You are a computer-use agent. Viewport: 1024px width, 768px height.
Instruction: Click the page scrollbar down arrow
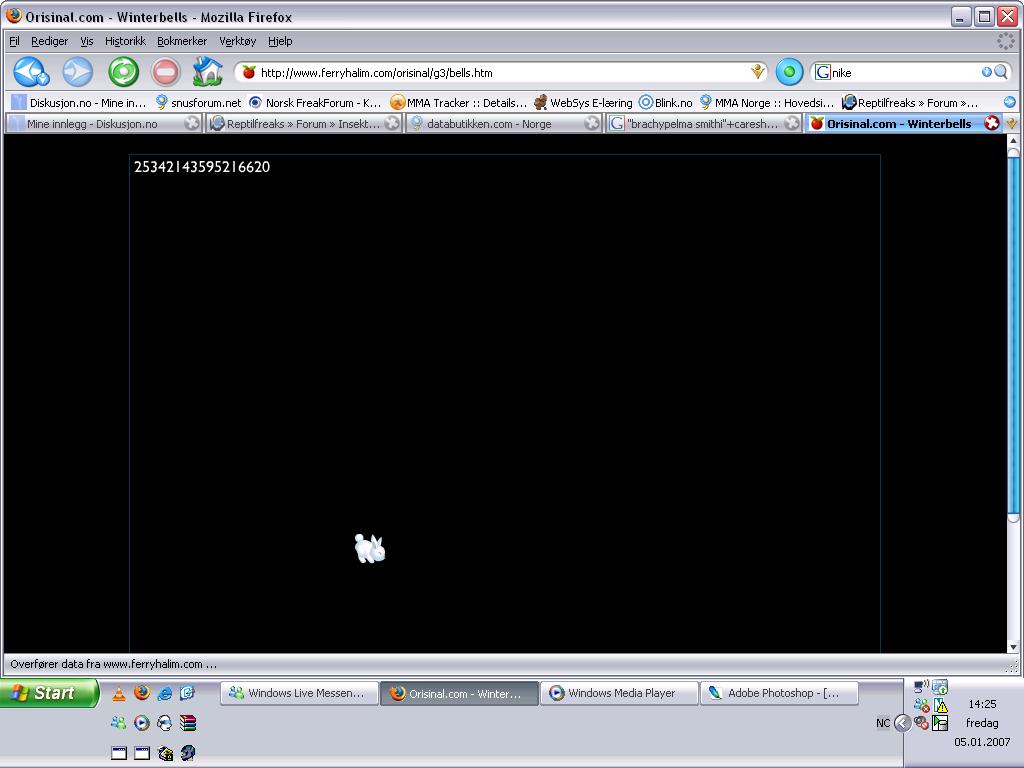pos(1014,647)
